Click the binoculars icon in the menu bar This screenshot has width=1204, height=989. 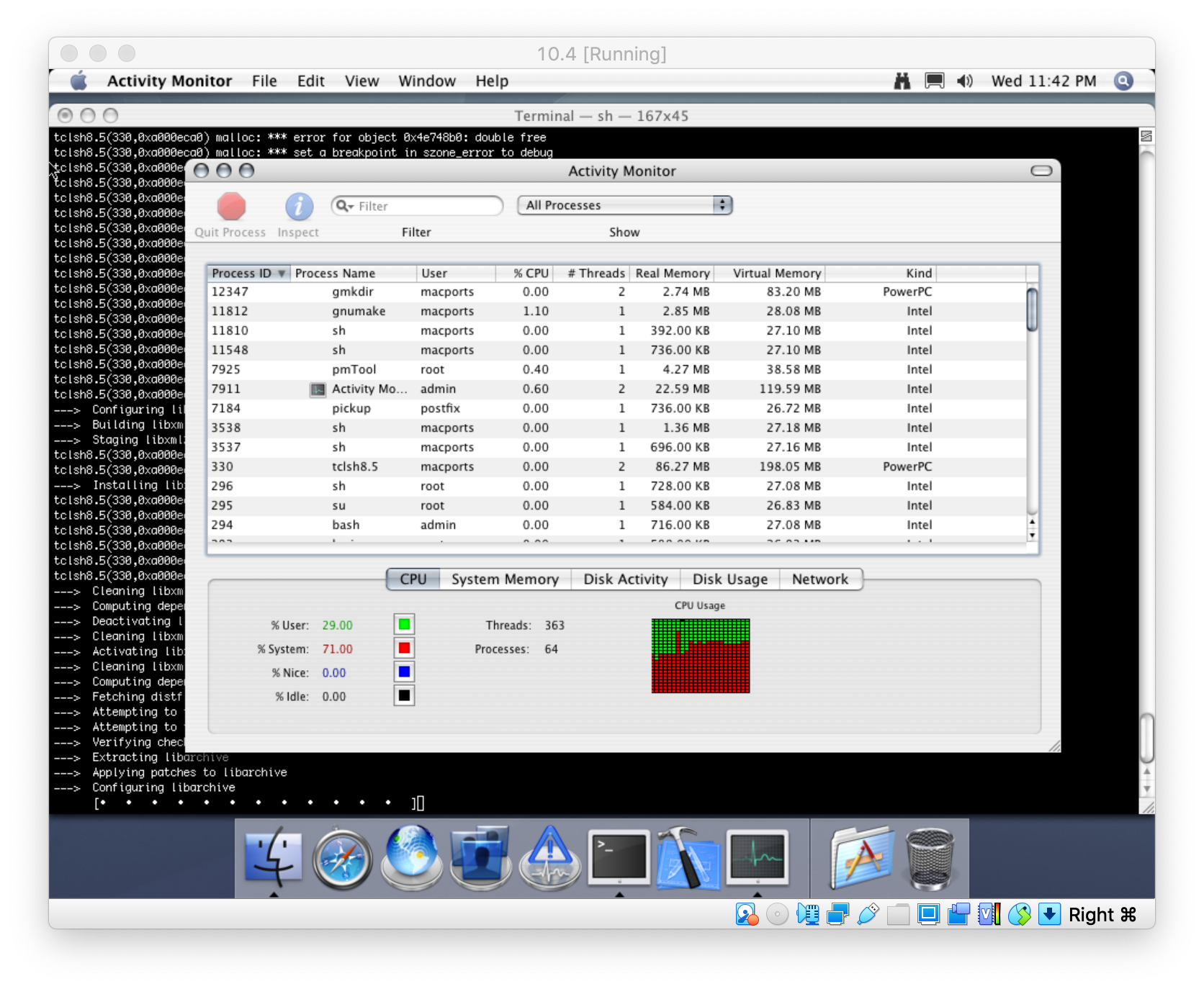click(902, 81)
